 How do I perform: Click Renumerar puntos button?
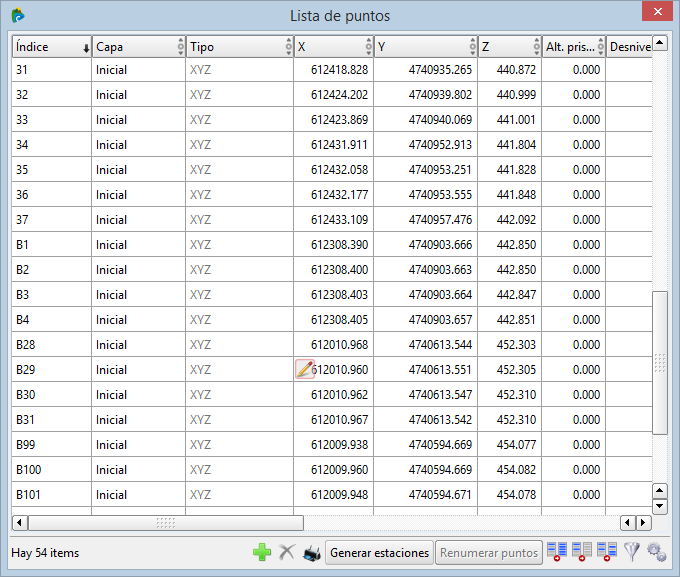(x=489, y=553)
